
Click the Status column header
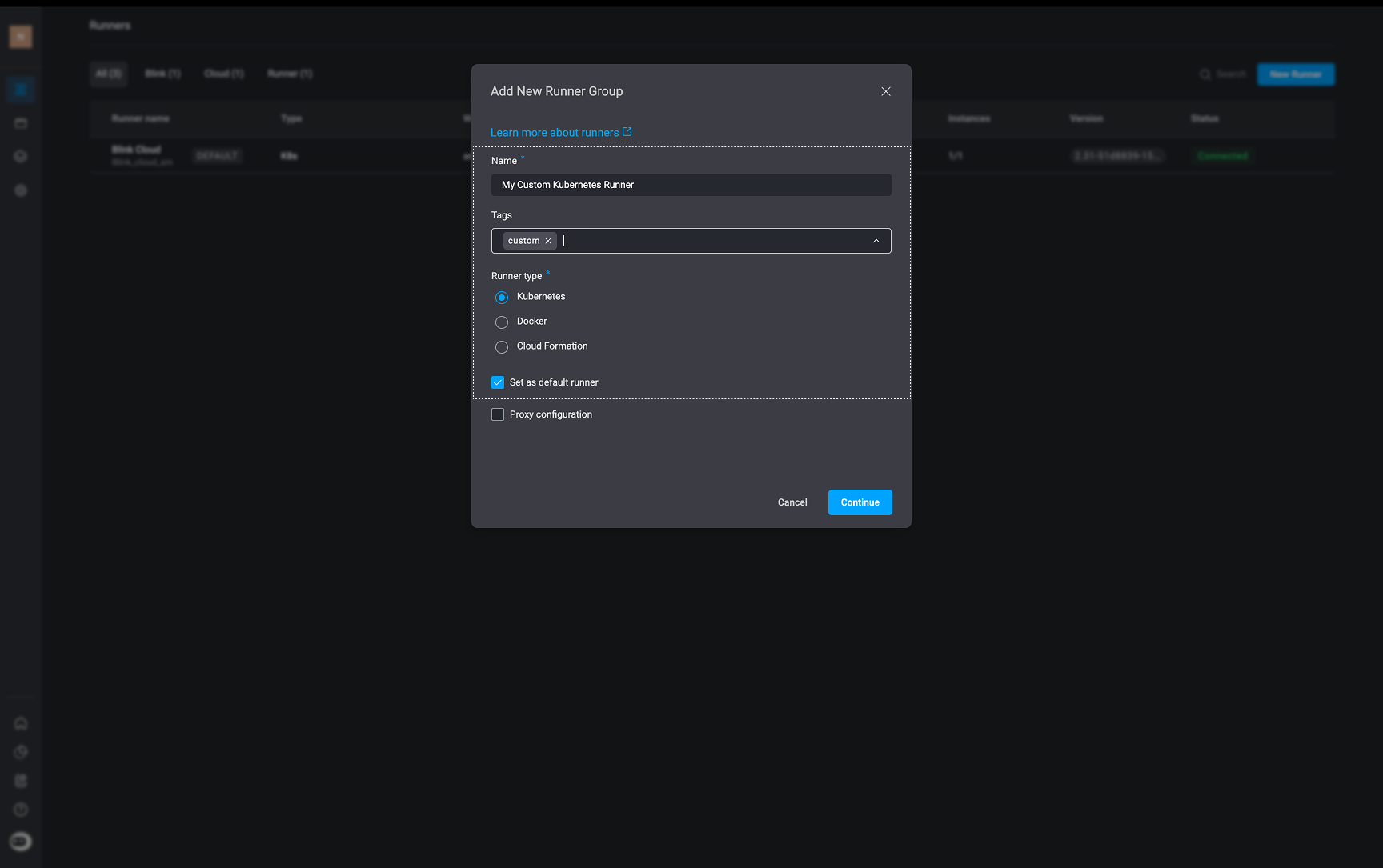[x=1205, y=118]
